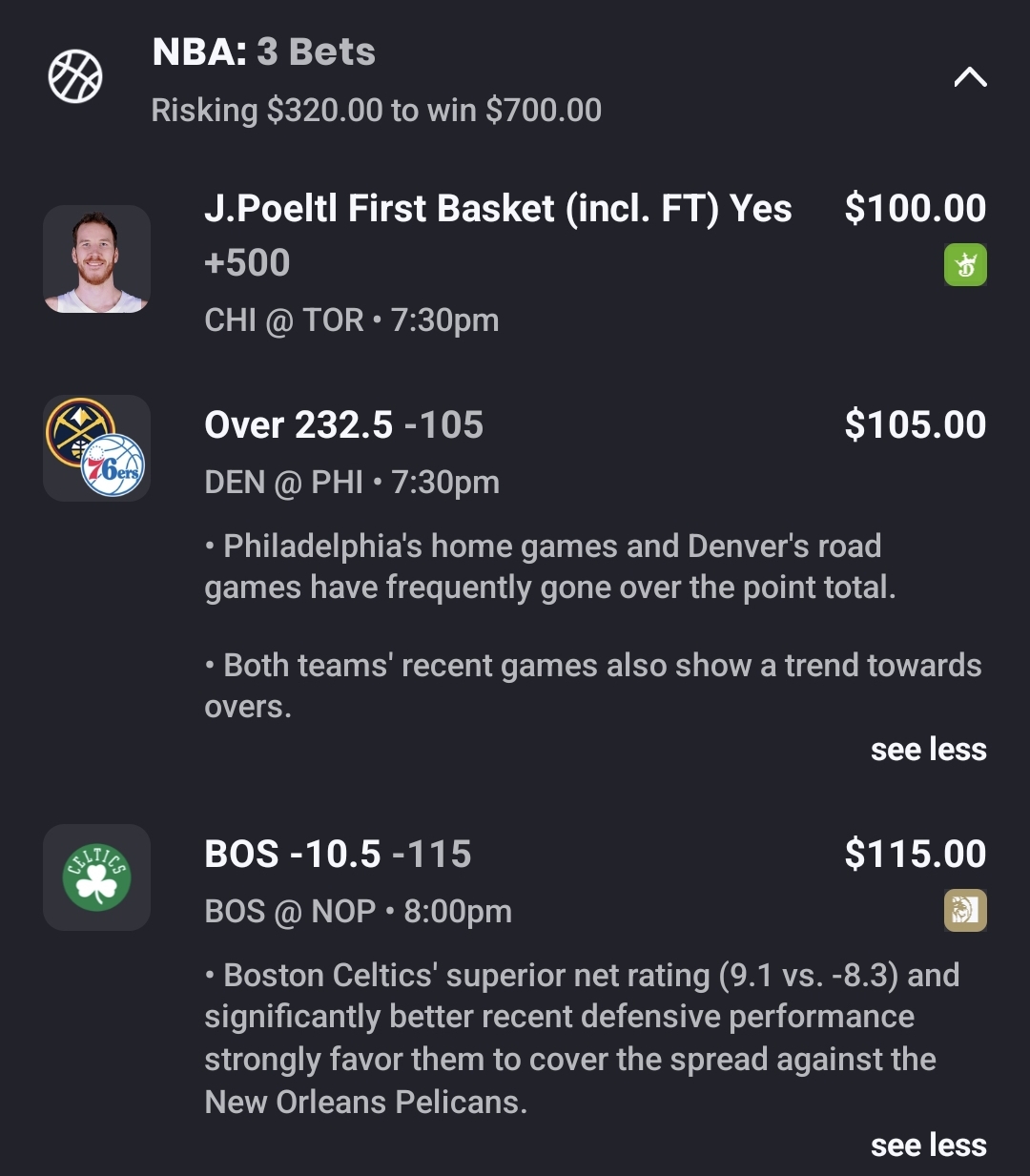Tap the NBA: 3 Bets header
The width and height of the screenshot is (1030, 1176).
click(264, 52)
